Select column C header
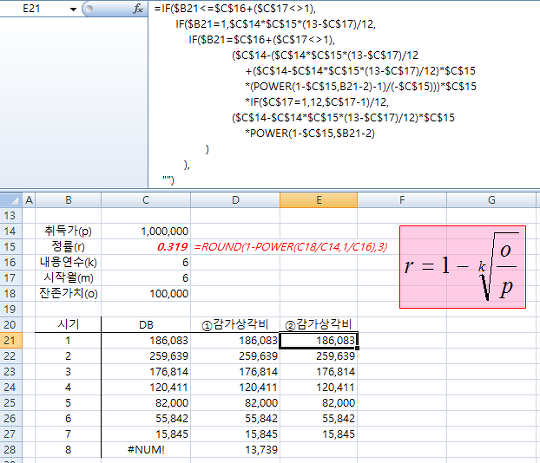 (x=146, y=200)
